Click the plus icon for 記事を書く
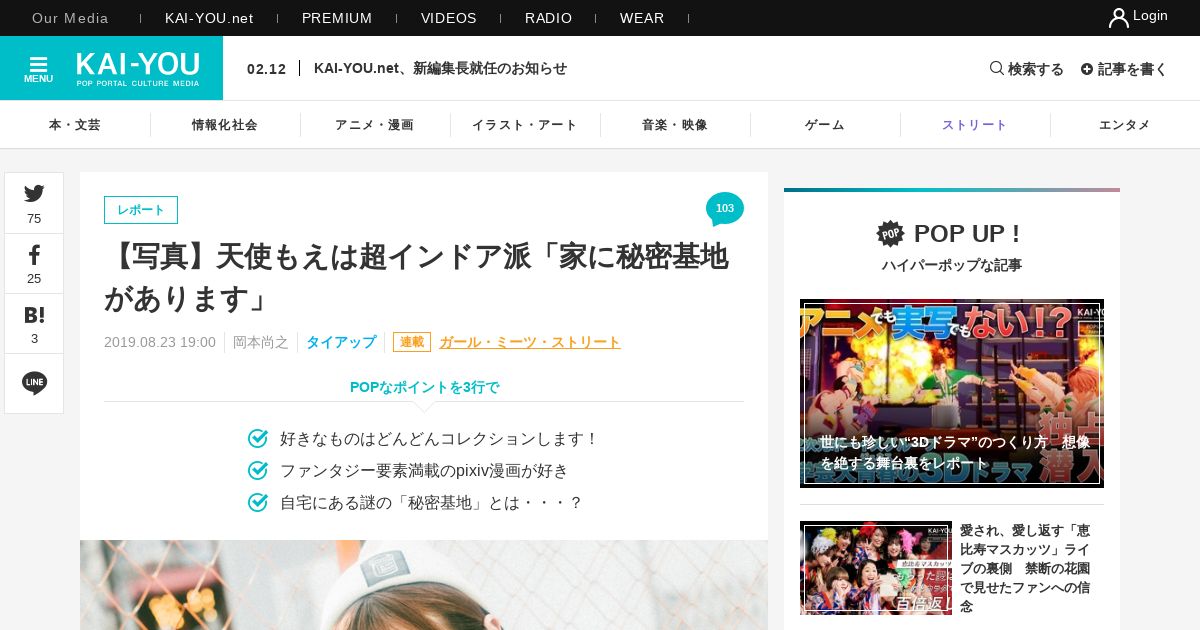 pos(1087,69)
